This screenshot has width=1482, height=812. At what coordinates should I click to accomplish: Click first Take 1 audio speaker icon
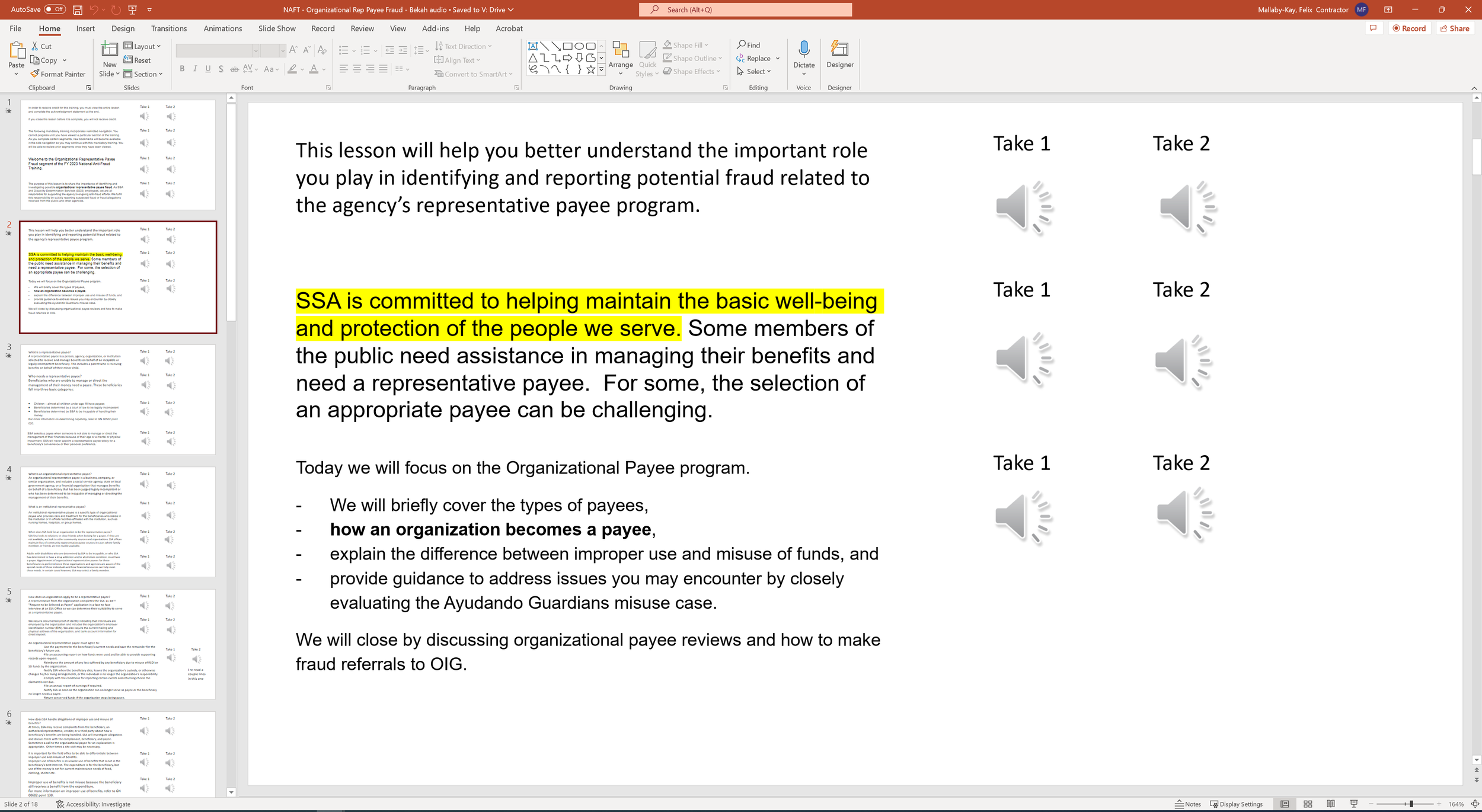click(x=1023, y=207)
